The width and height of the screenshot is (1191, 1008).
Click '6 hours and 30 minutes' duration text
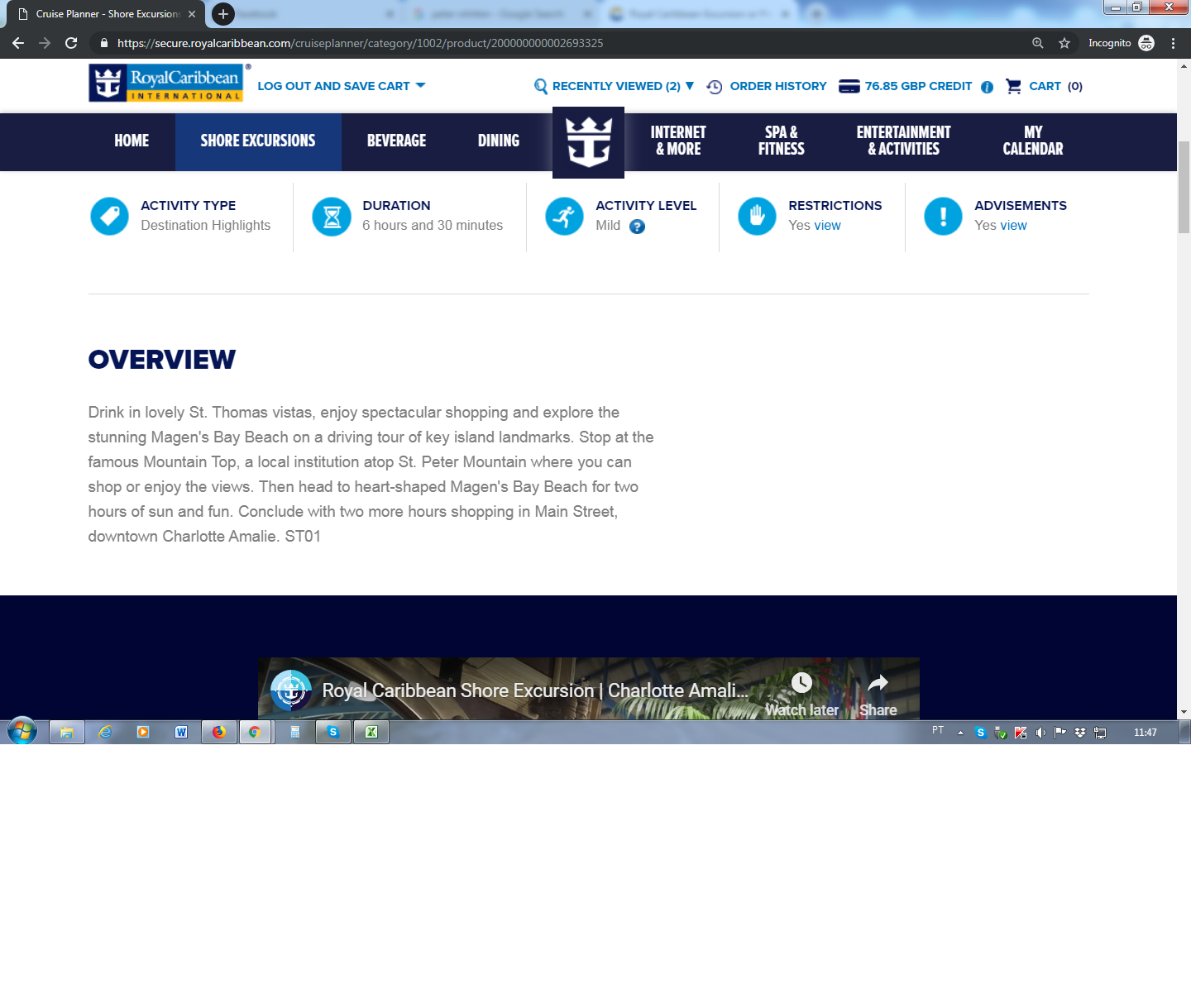tap(433, 226)
